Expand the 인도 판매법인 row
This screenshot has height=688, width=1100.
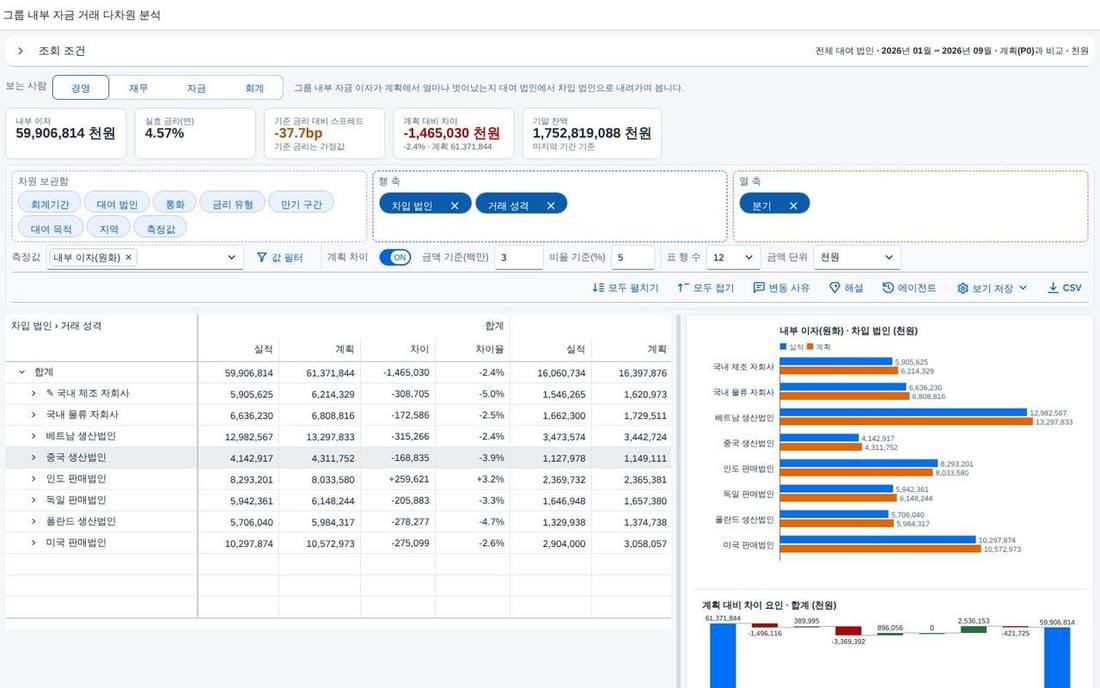pos(33,479)
